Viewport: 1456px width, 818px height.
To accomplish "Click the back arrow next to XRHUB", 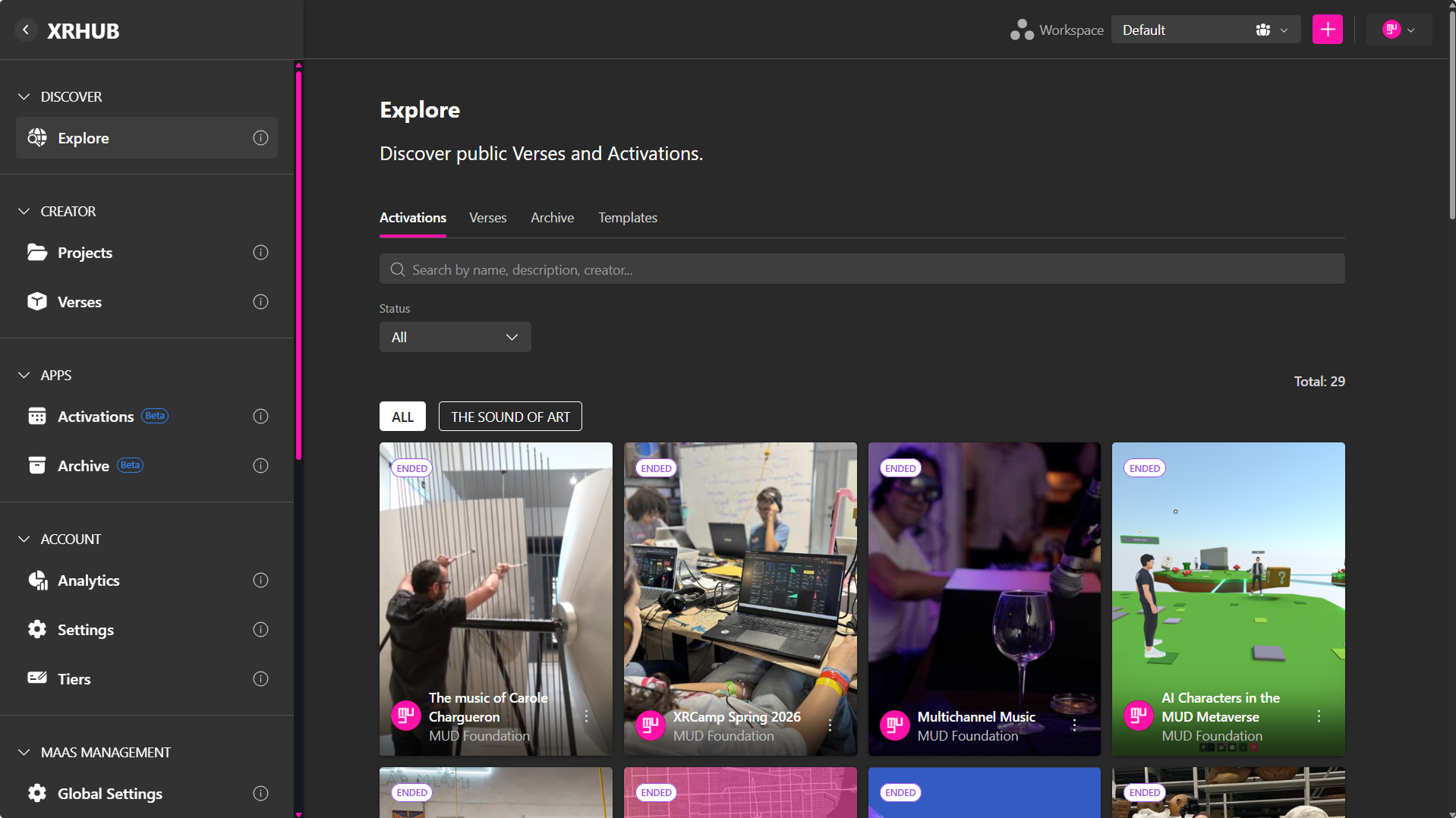I will click(26, 30).
